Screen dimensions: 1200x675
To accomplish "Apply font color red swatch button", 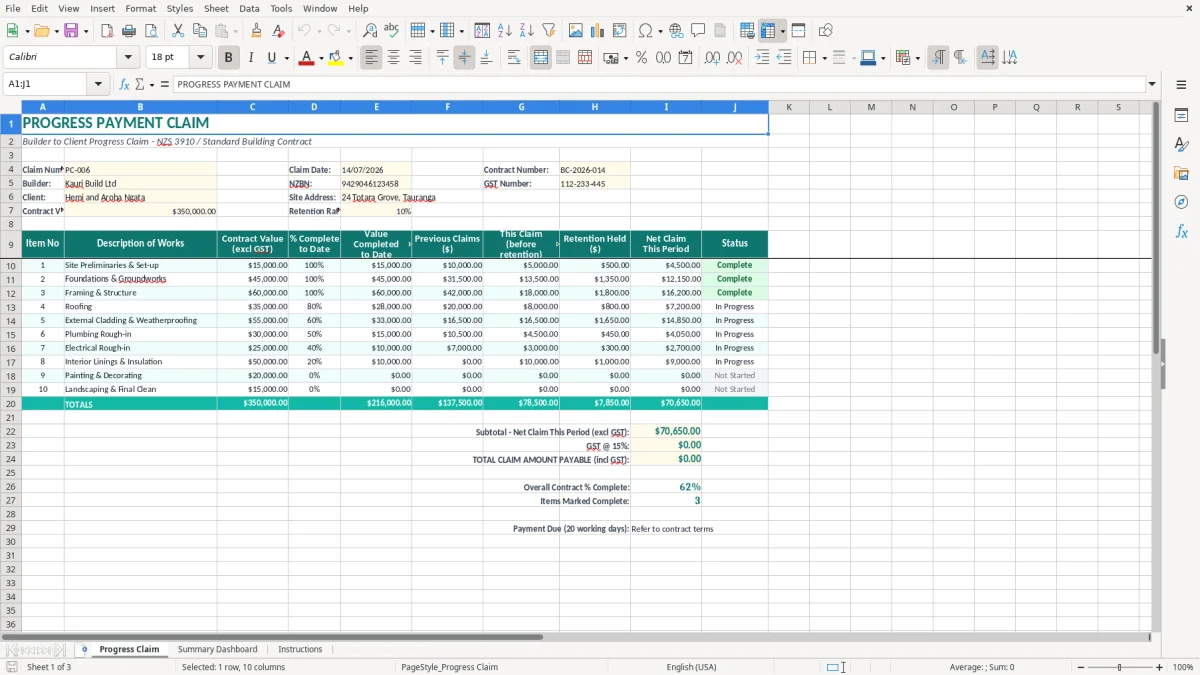I will (x=306, y=58).
